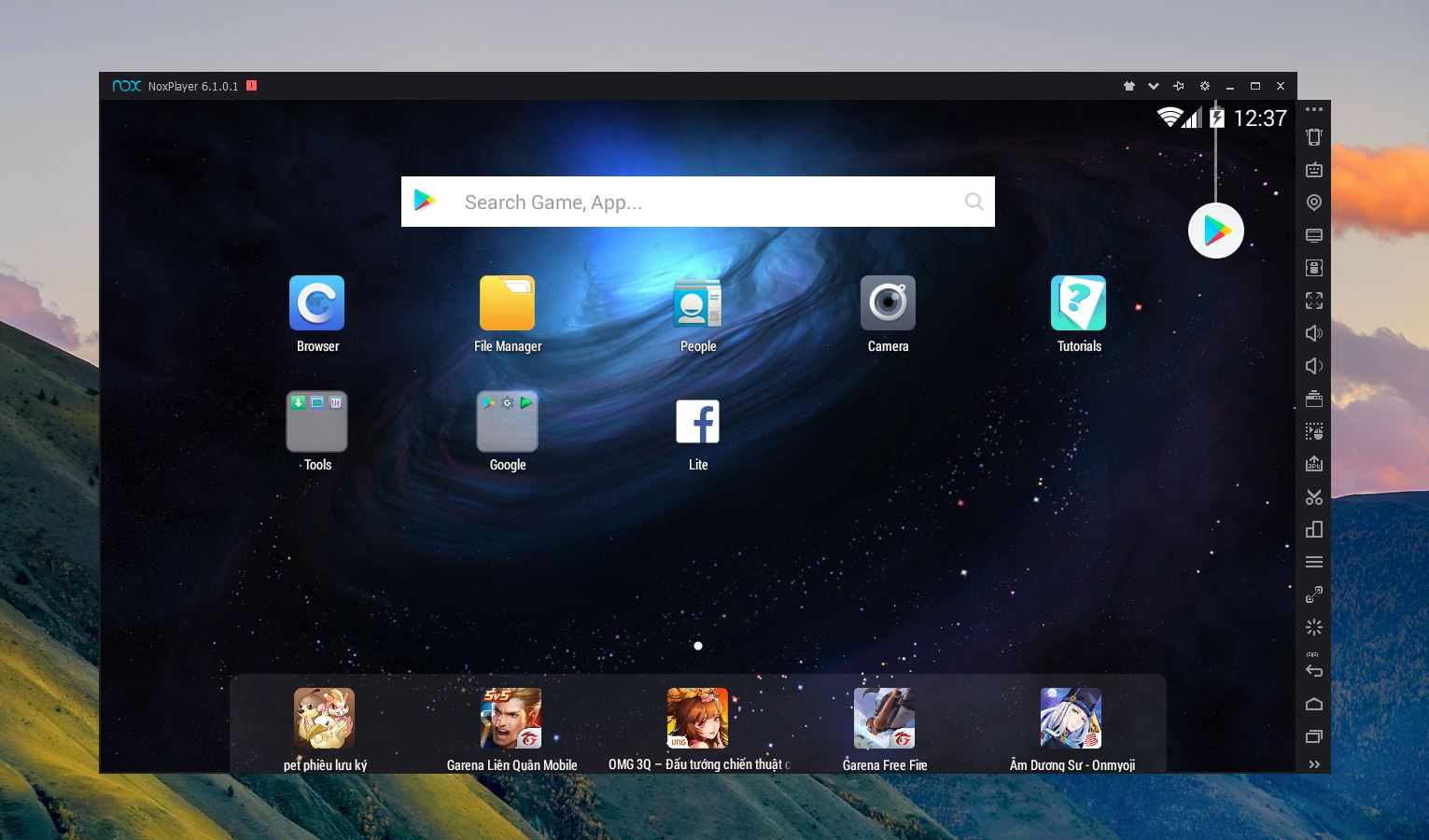The width and height of the screenshot is (1429, 840).
Task: Open the scissors screenshot tool
Action: click(x=1314, y=497)
